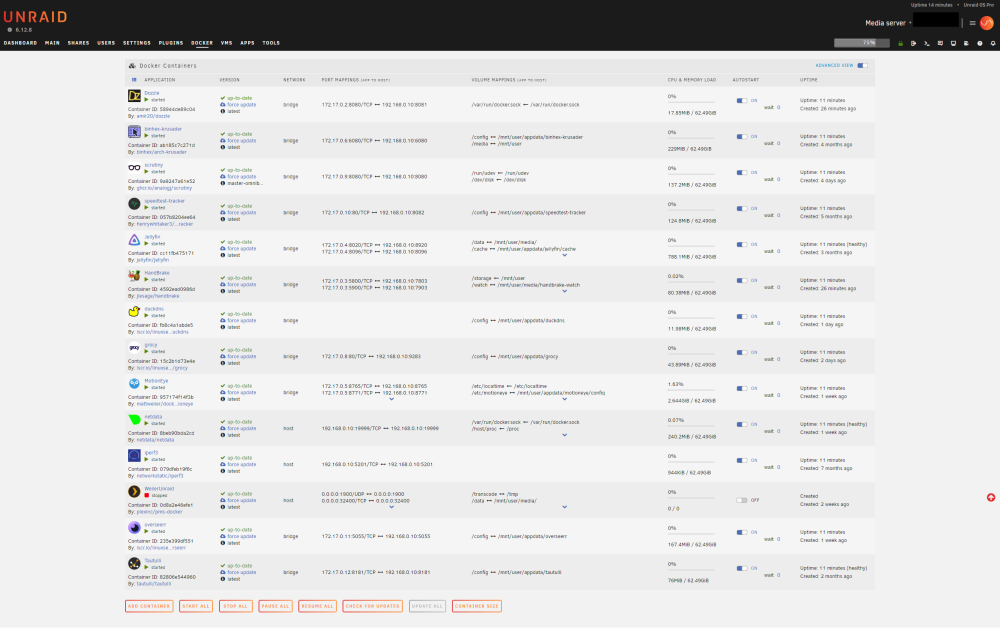Click the logout icon in header
1000x628 pixels.
913,43
